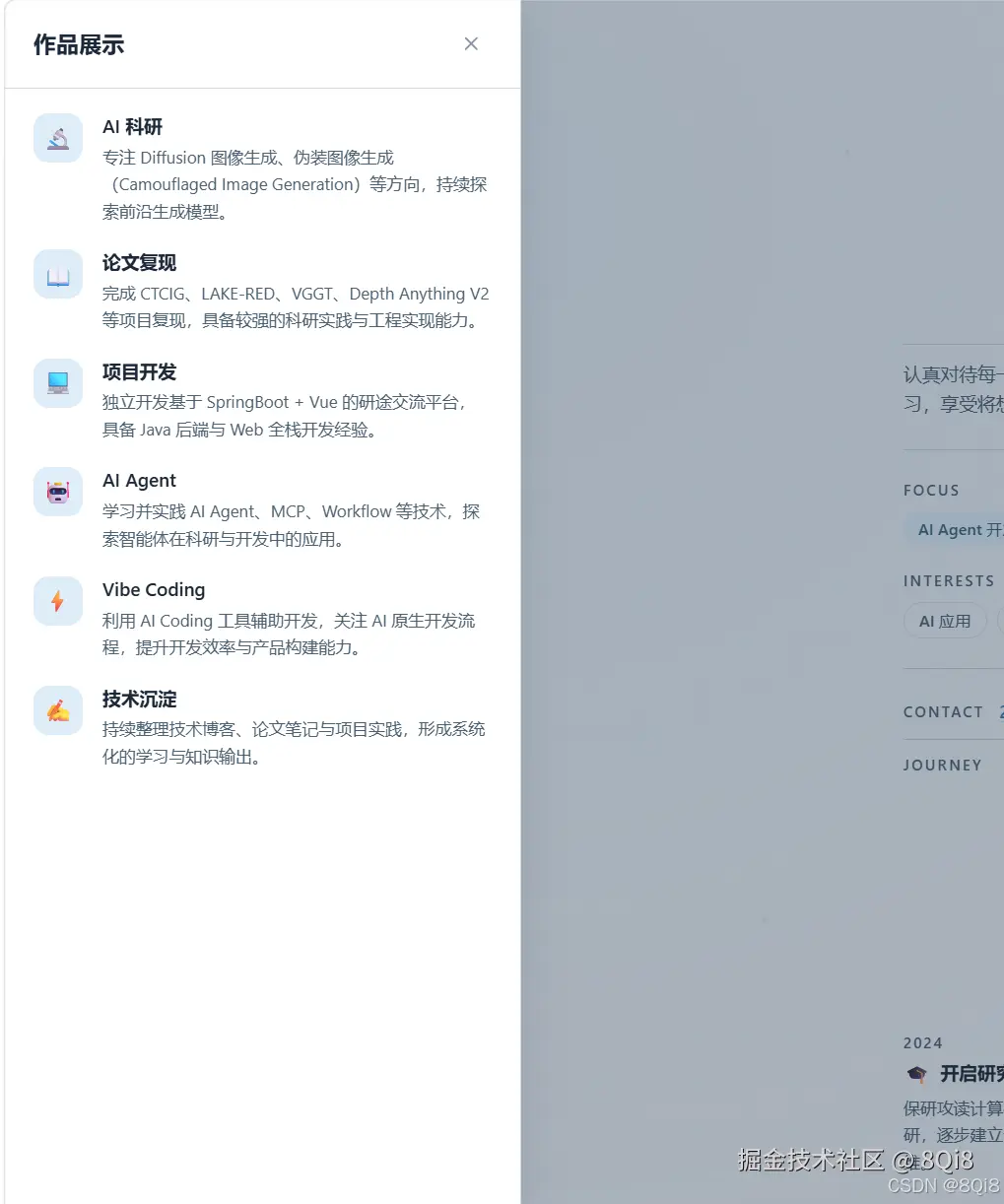The image size is (1004, 1204).
Task: Click the AI Coding 工具辅助开发 description
Action: point(289,635)
